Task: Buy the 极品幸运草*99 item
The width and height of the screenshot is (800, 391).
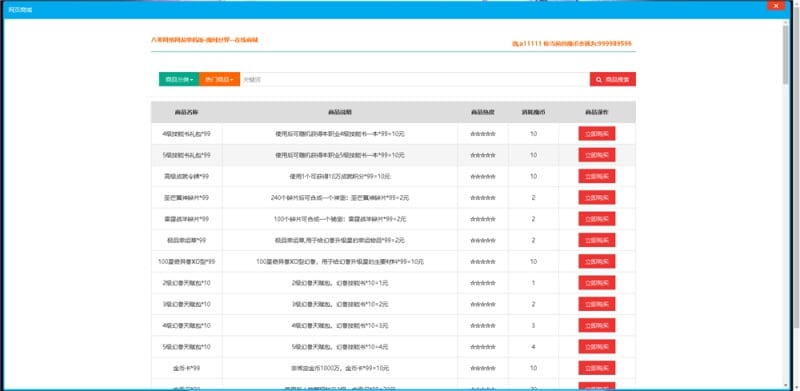Action: (596, 240)
